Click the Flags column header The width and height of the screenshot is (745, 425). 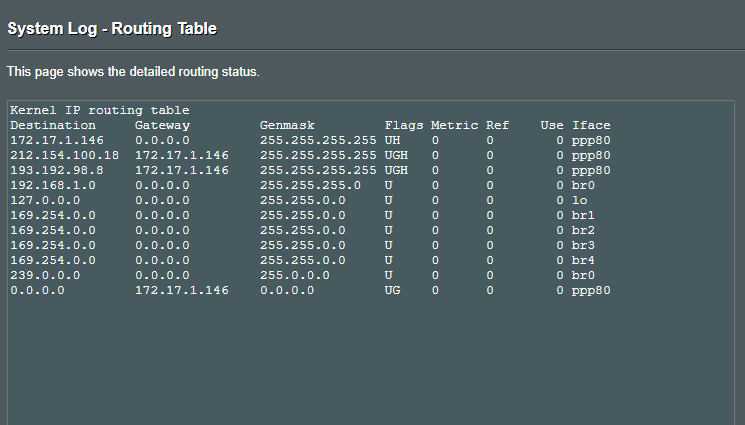[x=404, y=125]
